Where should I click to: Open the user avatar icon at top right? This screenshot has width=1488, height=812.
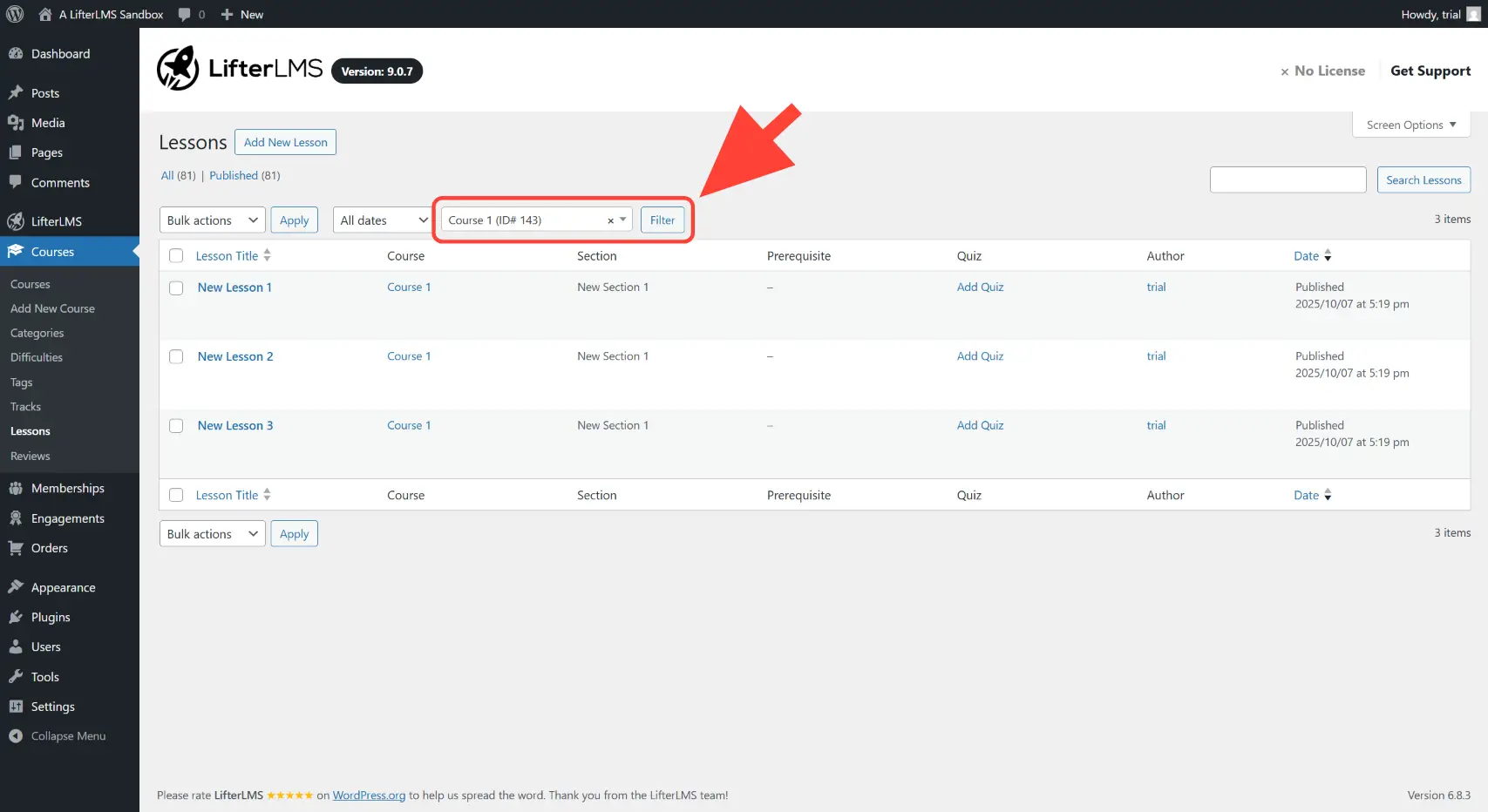pos(1473,14)
